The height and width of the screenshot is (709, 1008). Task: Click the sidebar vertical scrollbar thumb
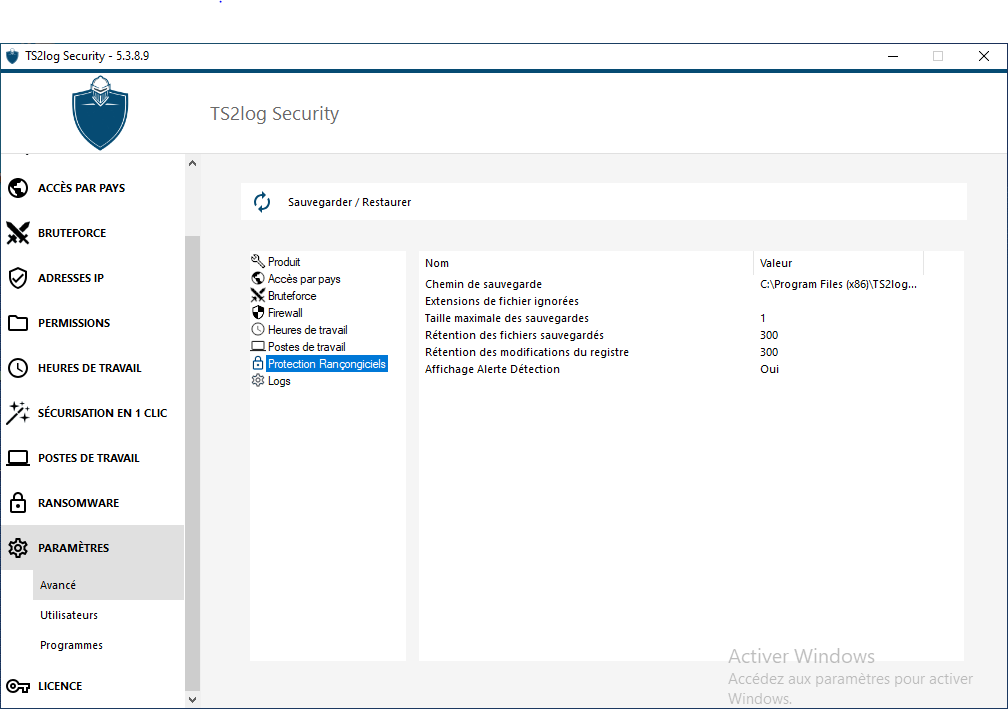tap(192, 463)
